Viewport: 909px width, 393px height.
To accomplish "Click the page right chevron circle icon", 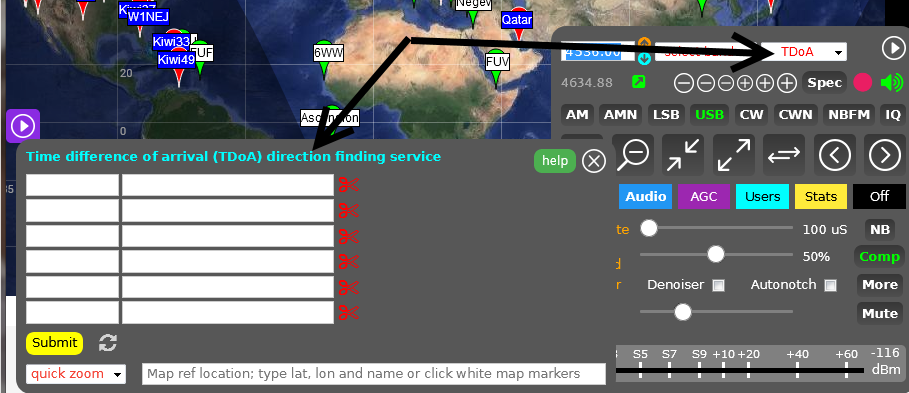I will (x=885, y=155).
